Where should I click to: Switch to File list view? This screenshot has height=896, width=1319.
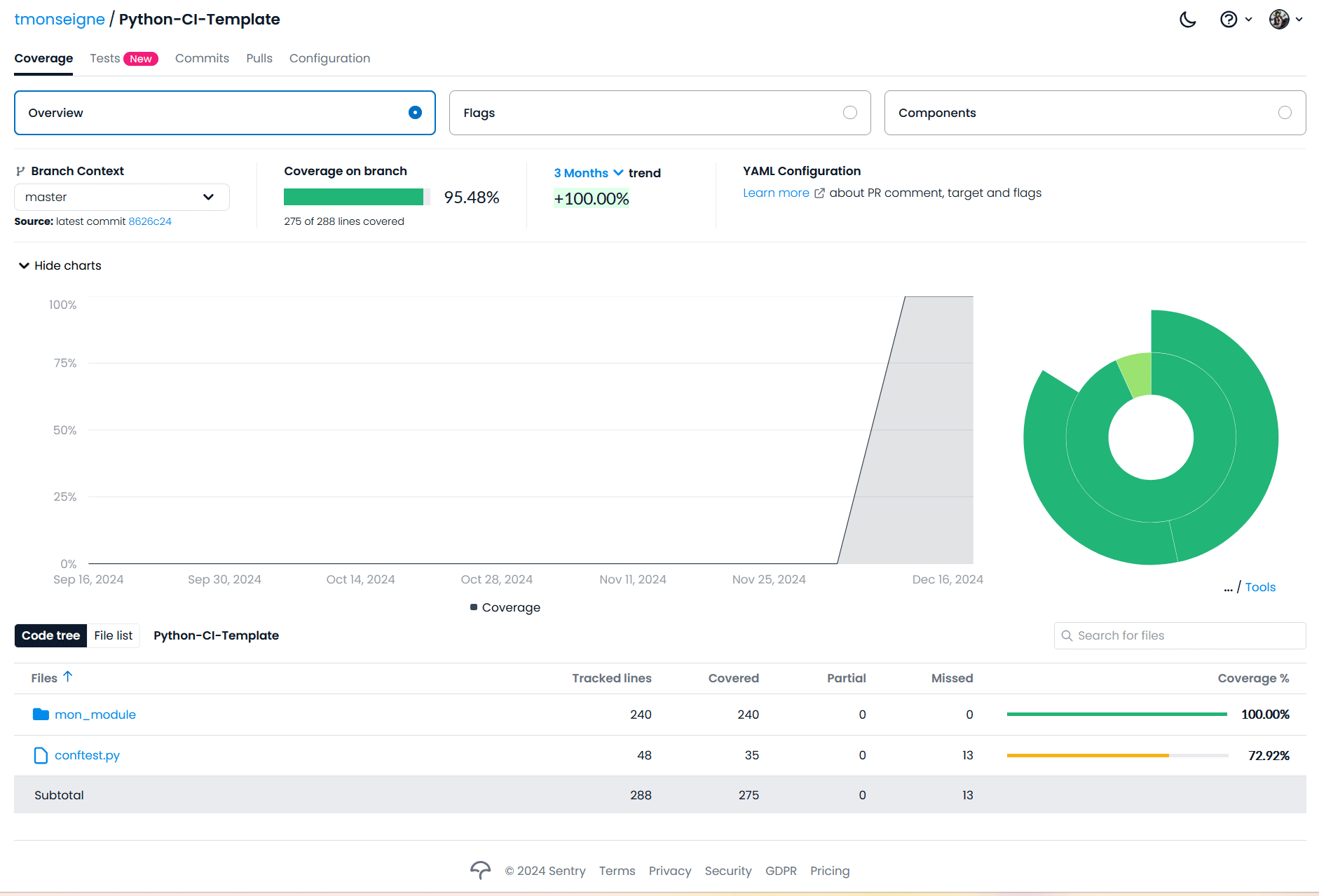pyautogui.click(x=113, y=635)
